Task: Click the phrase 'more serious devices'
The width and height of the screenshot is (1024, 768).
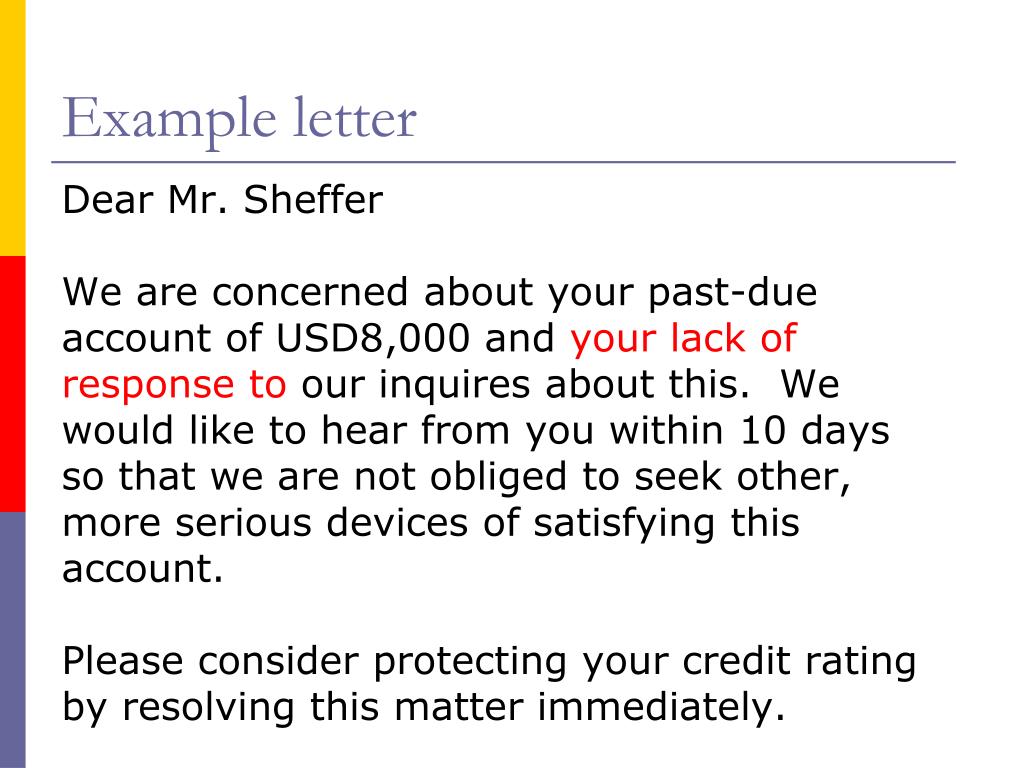Action: pyautogui.click(x=265, y=523)
